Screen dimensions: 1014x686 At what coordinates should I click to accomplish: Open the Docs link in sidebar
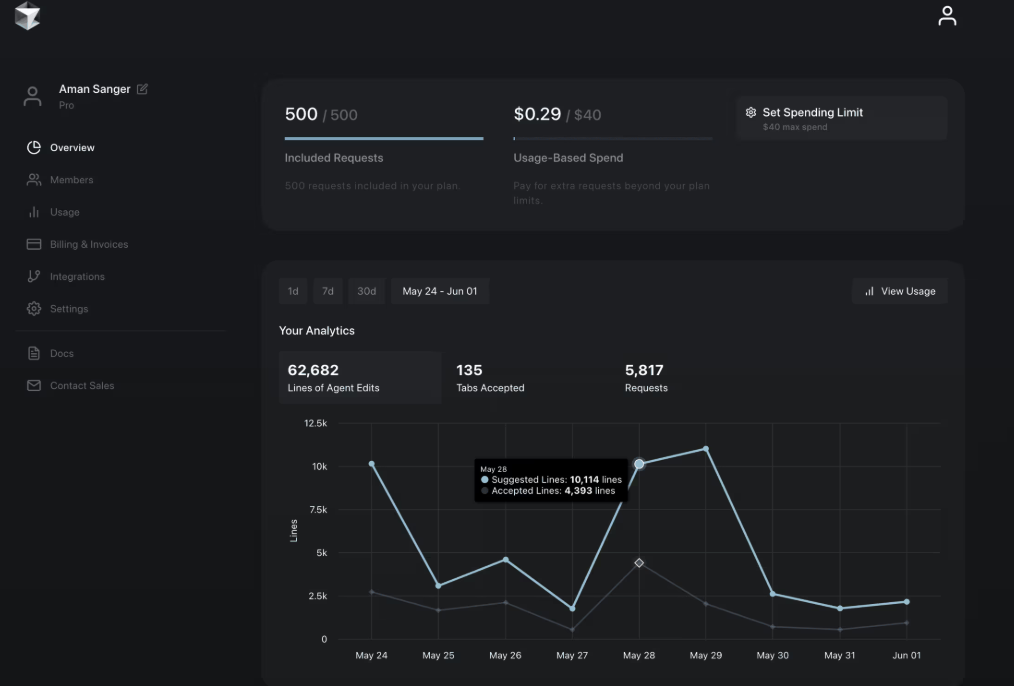tap(61, 354)
